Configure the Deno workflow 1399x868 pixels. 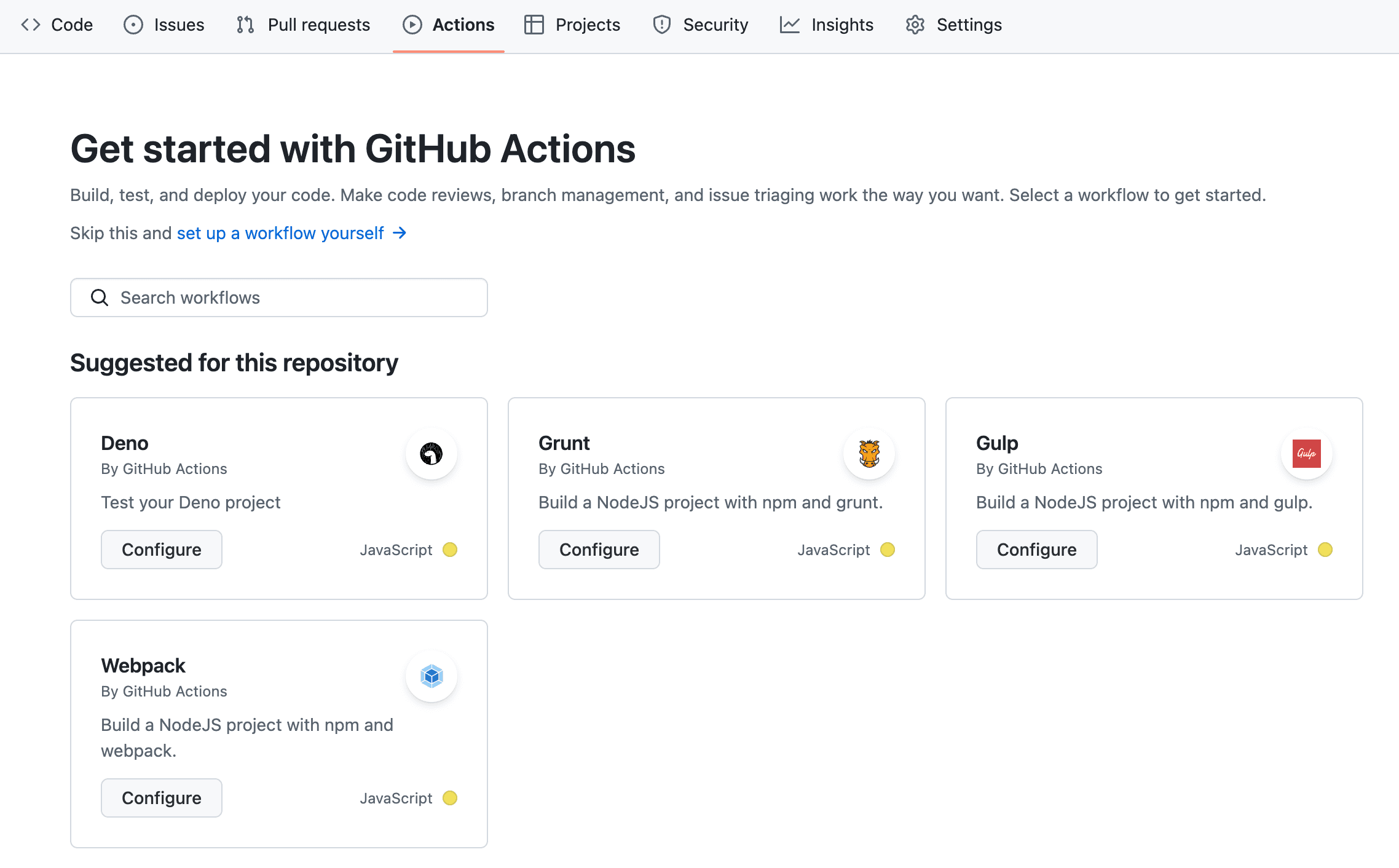161,550
